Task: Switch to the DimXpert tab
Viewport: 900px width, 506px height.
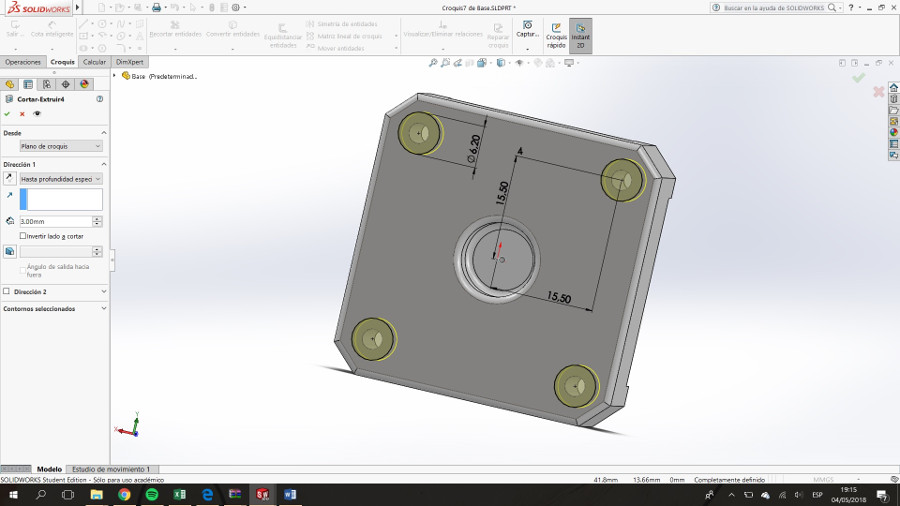Action: (x=130, y=62)
